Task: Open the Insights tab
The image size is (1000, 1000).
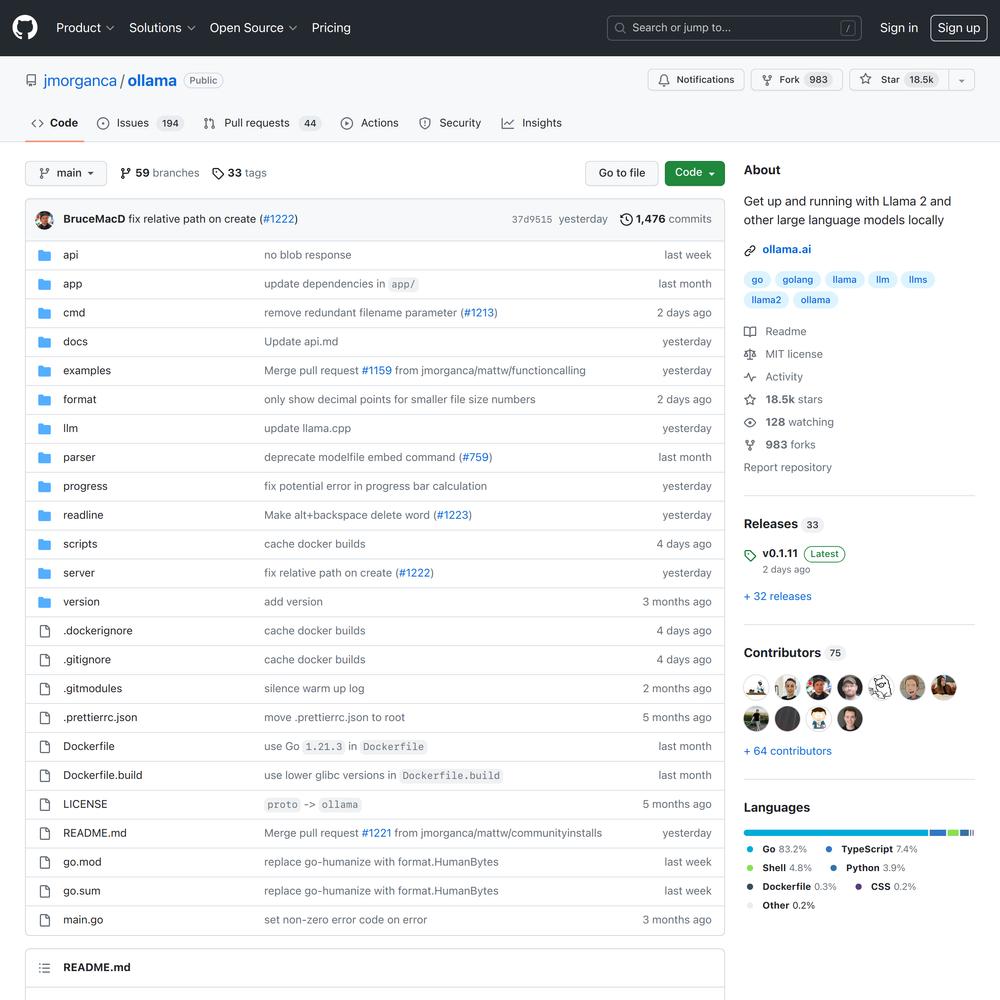Action: pos(532,123)
